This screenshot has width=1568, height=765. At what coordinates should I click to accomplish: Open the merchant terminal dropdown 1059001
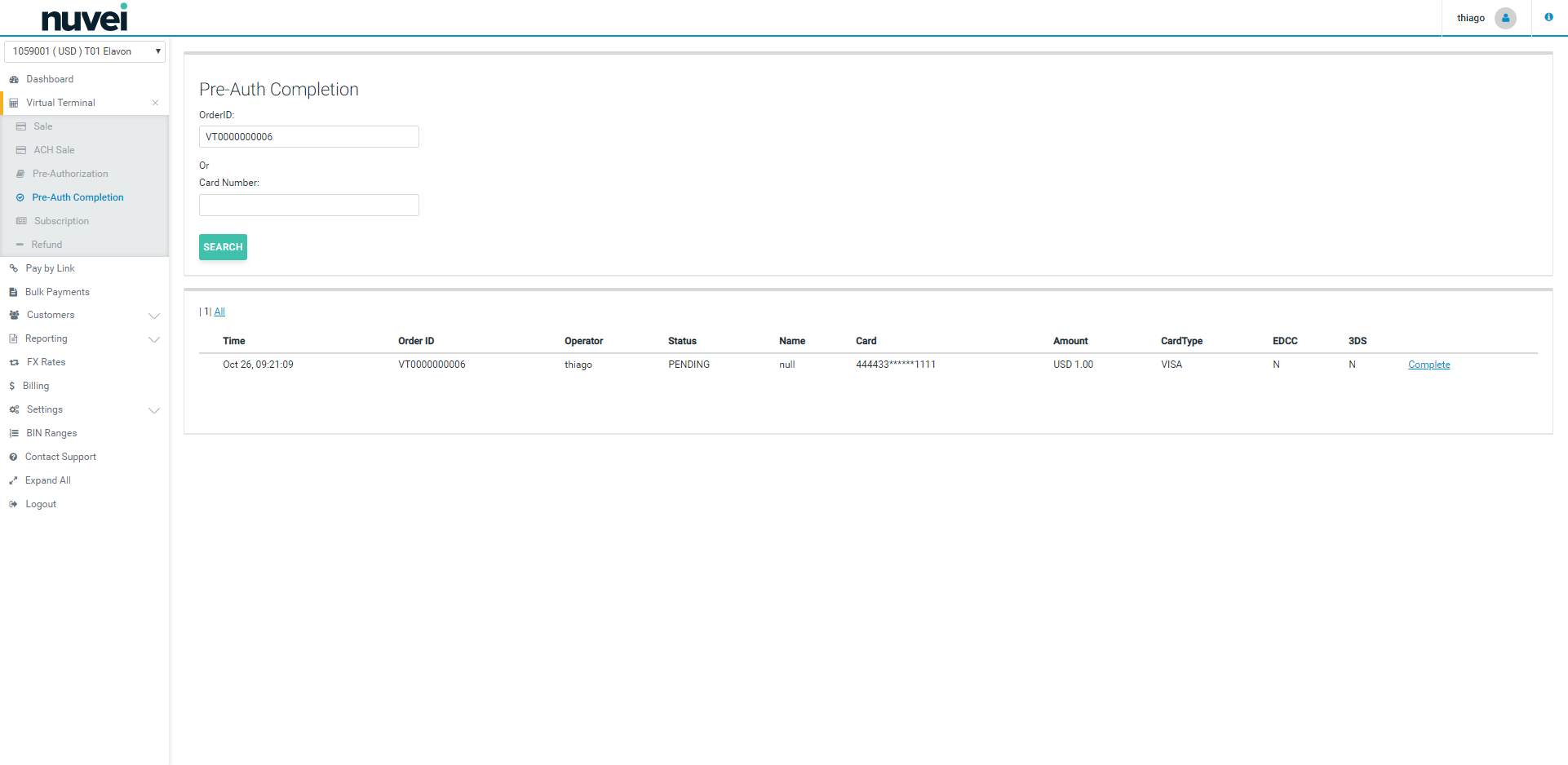[x=85, y=51]
